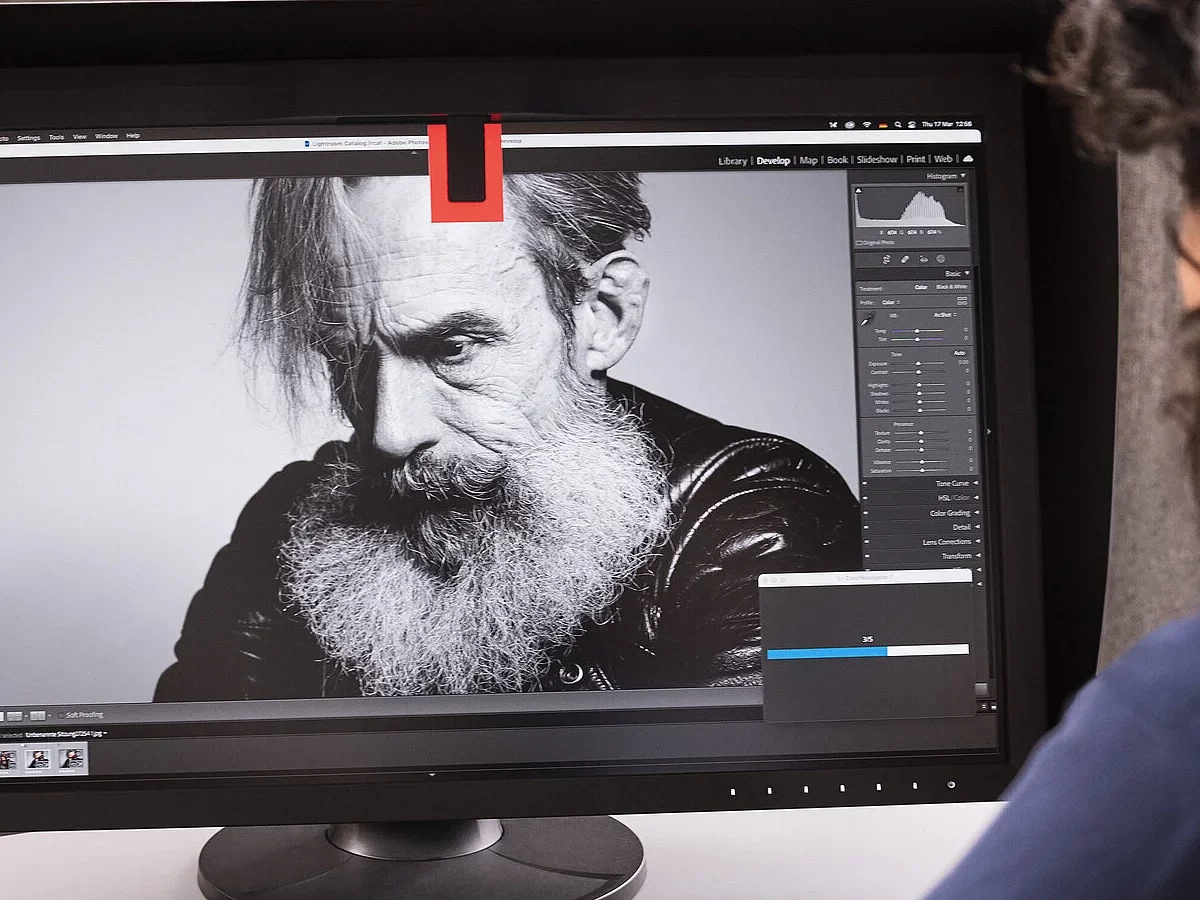
Task: Click the Contrast slider
Action: [918, 372]
